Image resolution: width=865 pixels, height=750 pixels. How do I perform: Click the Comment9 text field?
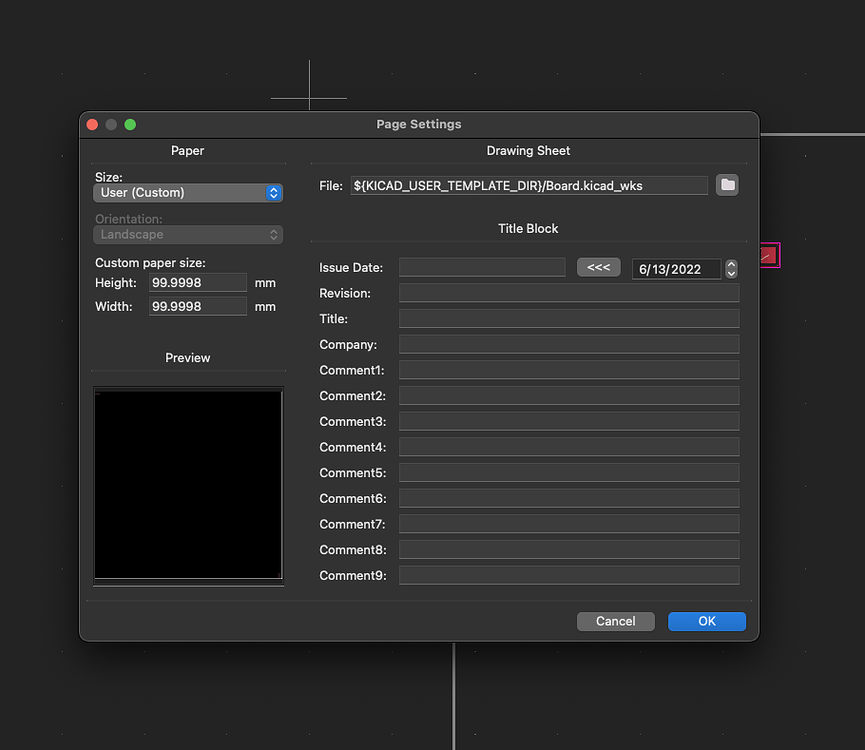tap(568, 574)
